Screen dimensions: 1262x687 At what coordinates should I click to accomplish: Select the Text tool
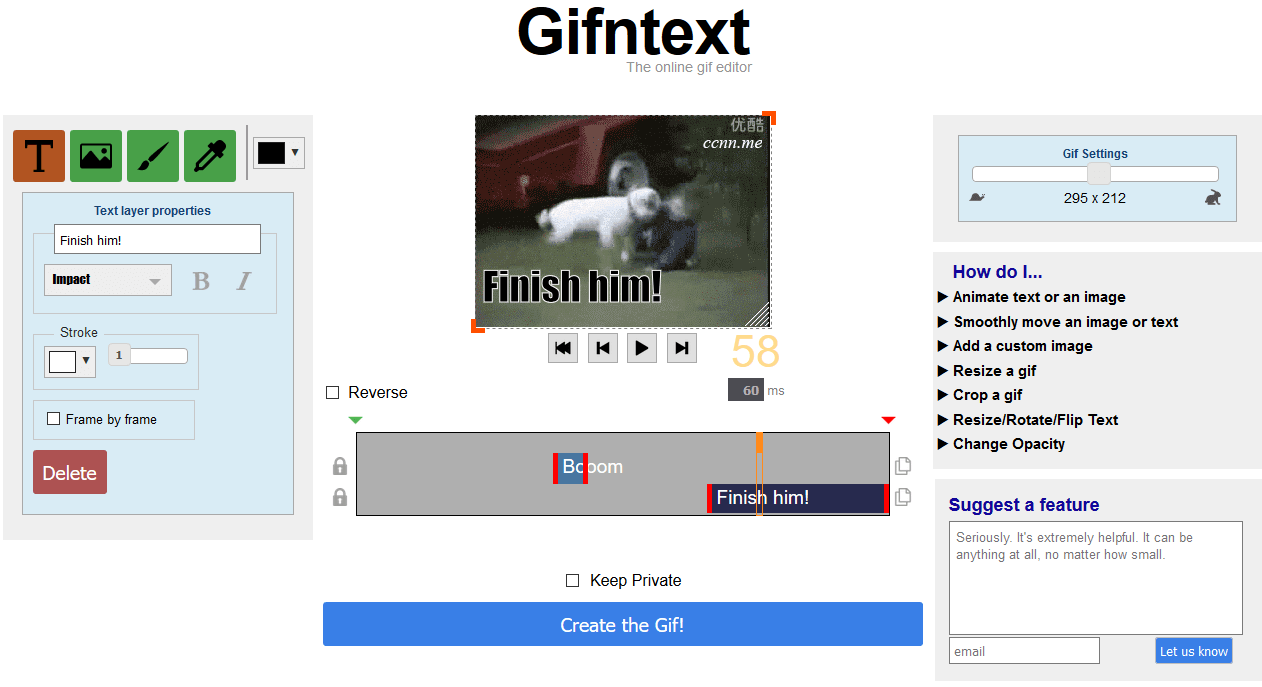(x=39, y=156)
